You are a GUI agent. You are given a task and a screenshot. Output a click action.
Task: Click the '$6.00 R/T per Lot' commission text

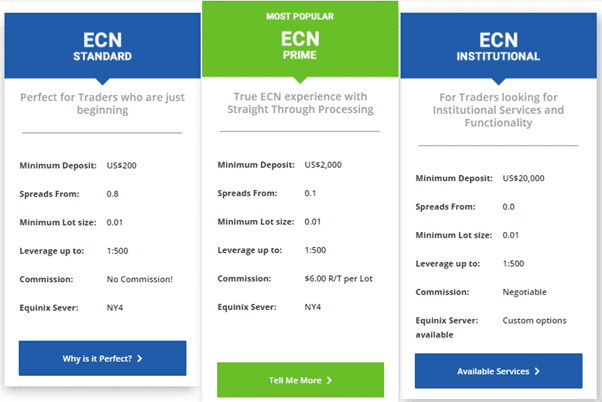click(x=338, y=278)
